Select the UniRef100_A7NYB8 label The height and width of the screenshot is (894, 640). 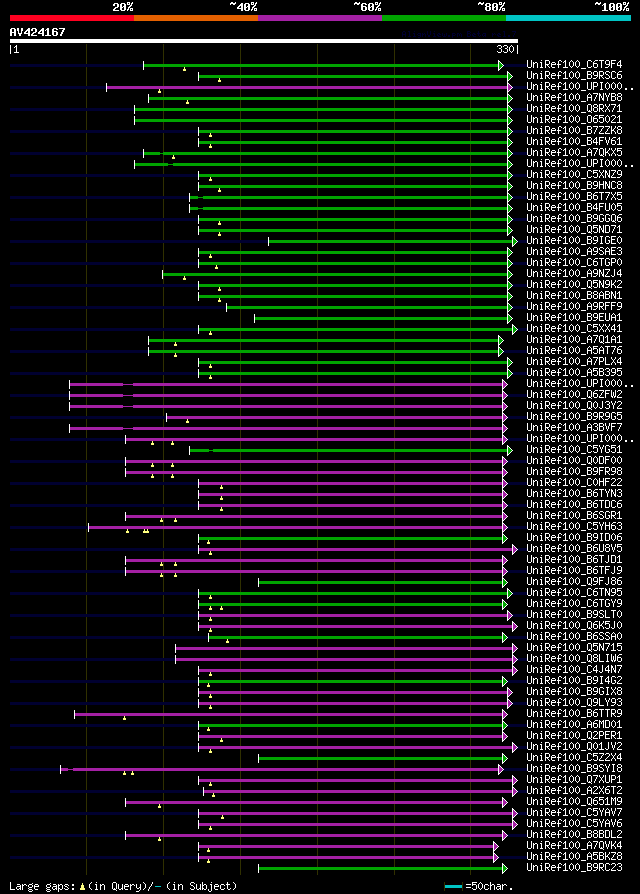click(x=574, y=97)
